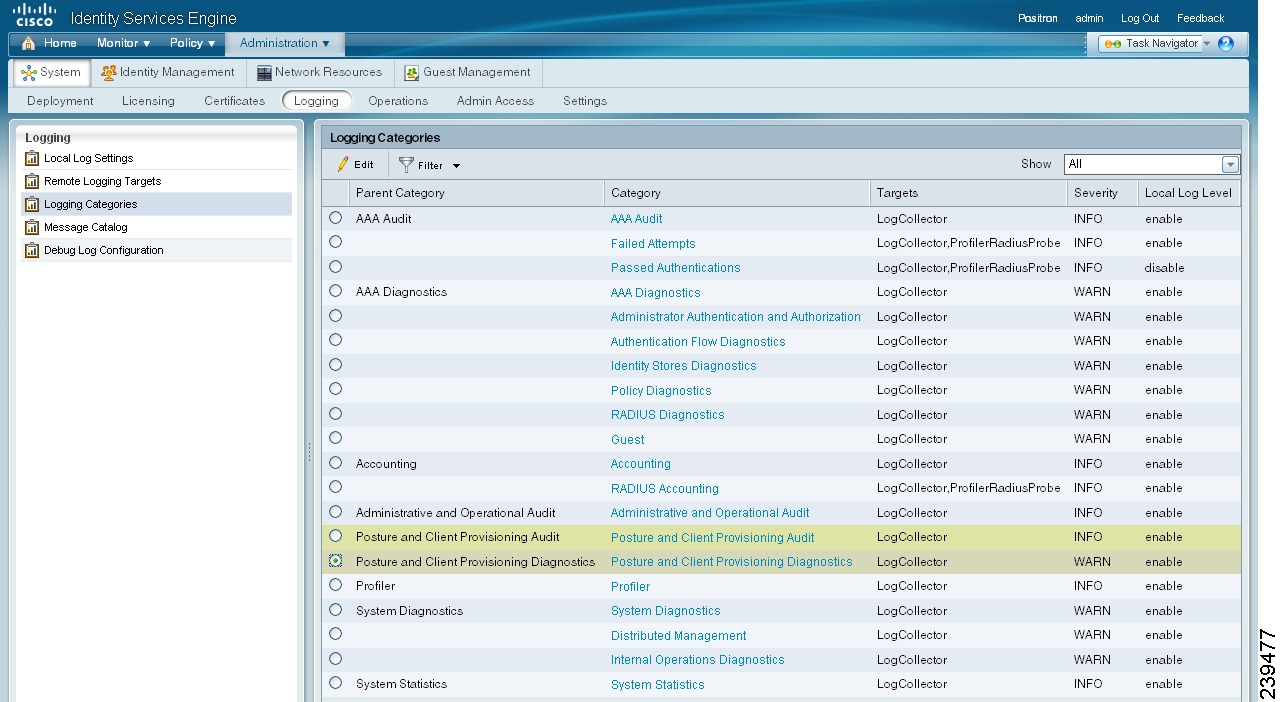Open the Accounting category link
Screen dimensions: 1283x702
pyautogui.click(x=641, y=464)
